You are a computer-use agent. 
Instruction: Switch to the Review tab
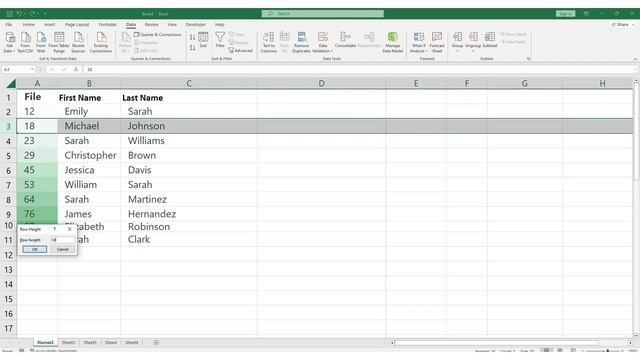(151, 24)
